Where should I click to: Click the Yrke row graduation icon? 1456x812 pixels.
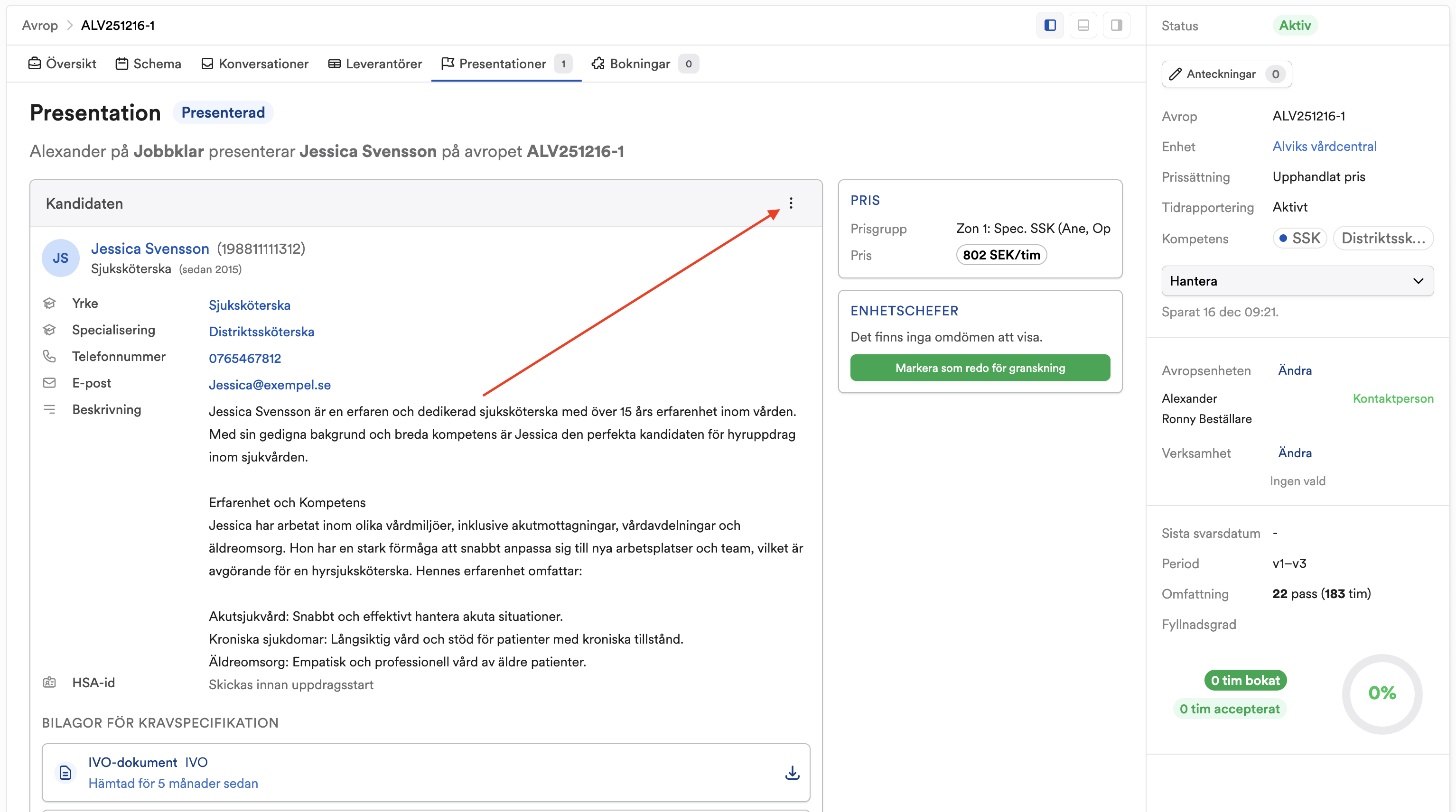49,304
